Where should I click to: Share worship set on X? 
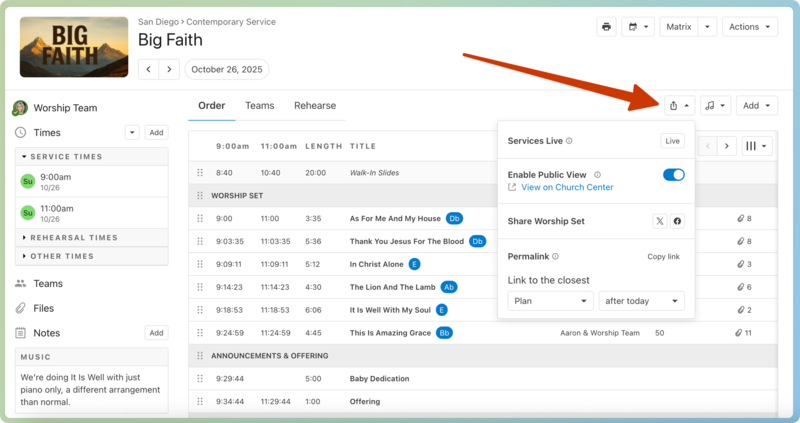coord(659,221)
